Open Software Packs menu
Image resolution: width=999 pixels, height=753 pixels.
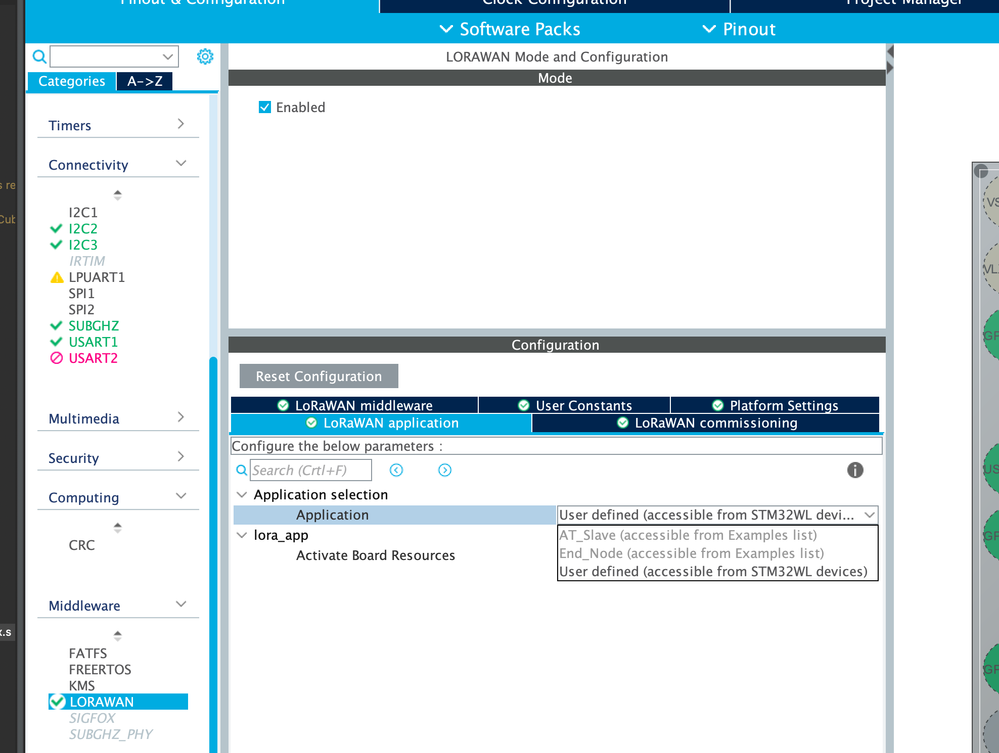pyautogui.click(x=510, y=29)
